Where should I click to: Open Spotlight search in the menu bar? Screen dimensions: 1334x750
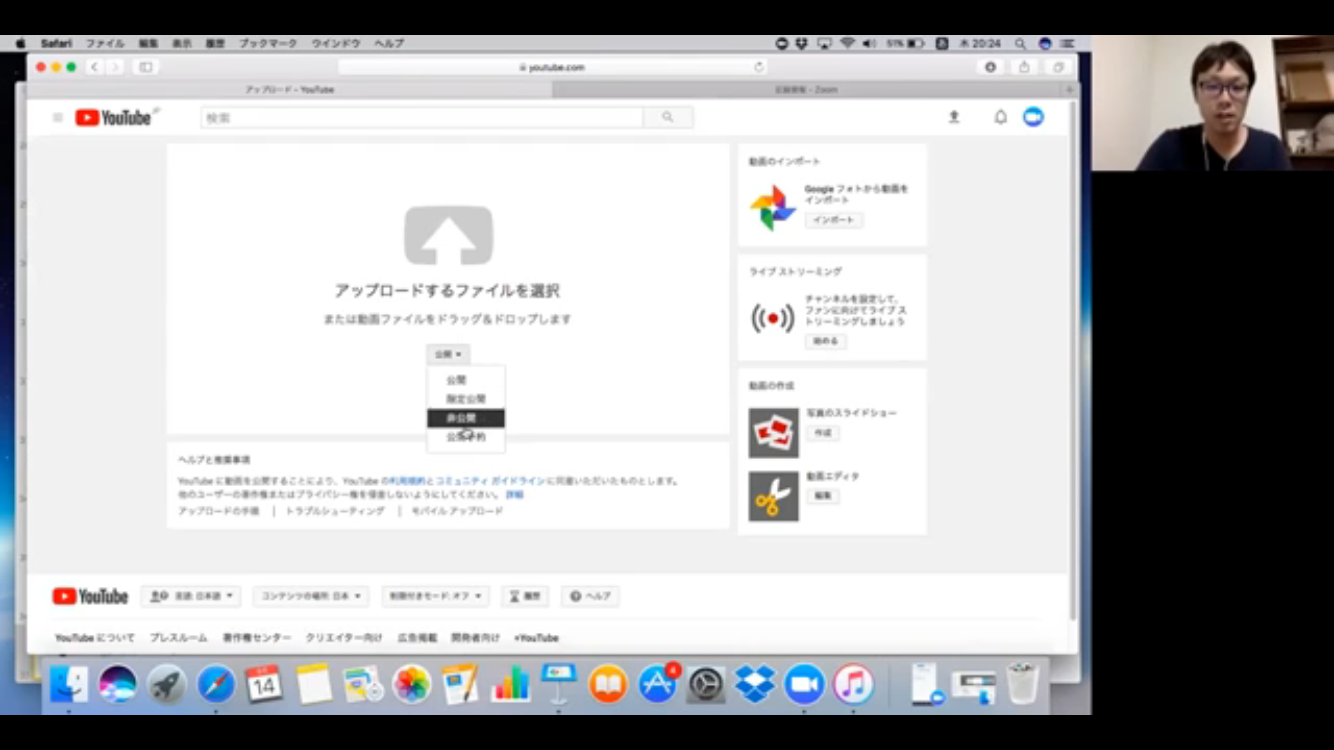pyautogui.click(x=1020, y=44)
